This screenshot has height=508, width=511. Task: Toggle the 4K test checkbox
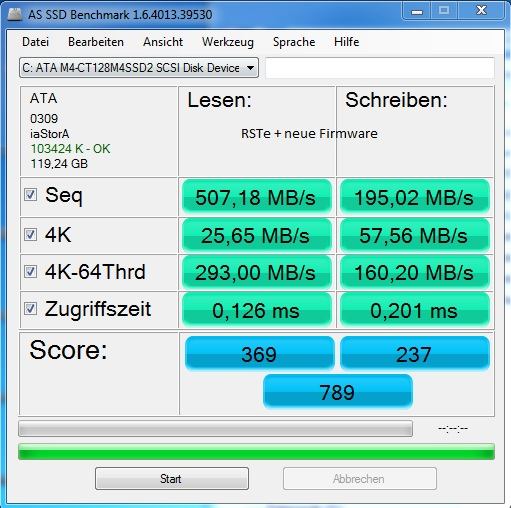pyautogui.click(x=30, y=234)
